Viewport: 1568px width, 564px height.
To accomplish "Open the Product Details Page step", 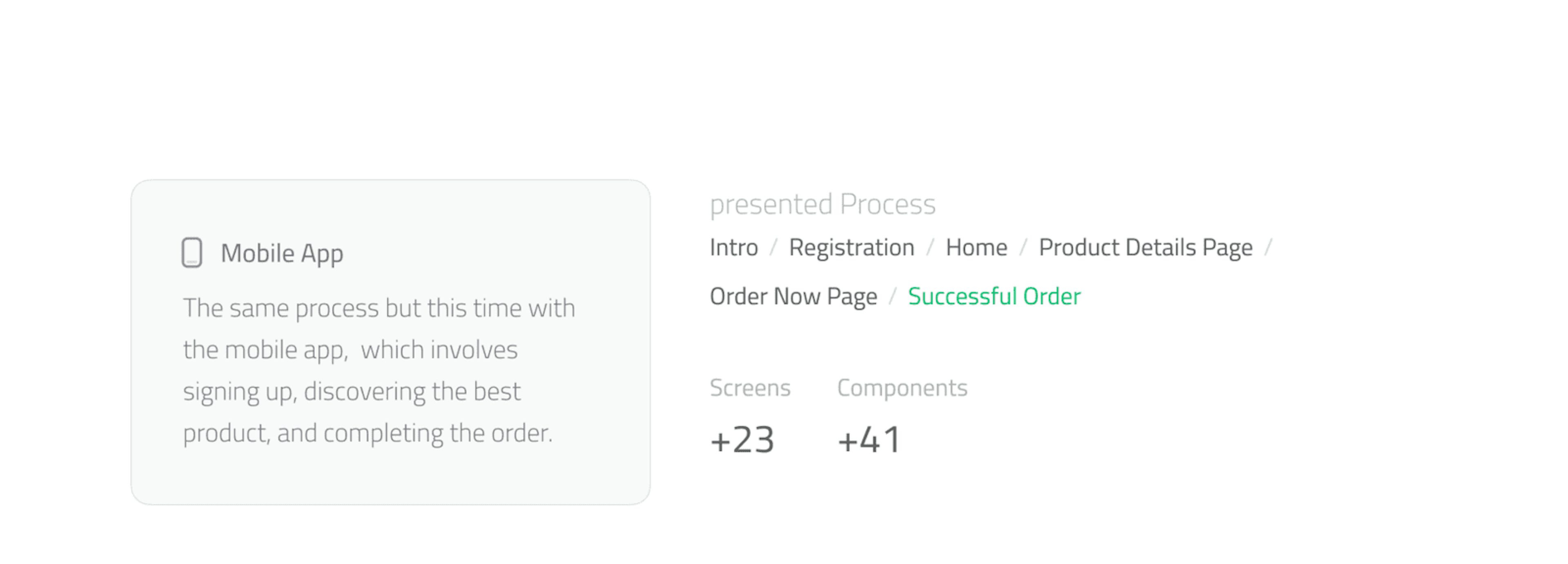I will pyautogui.click(x=1145, y=248).
